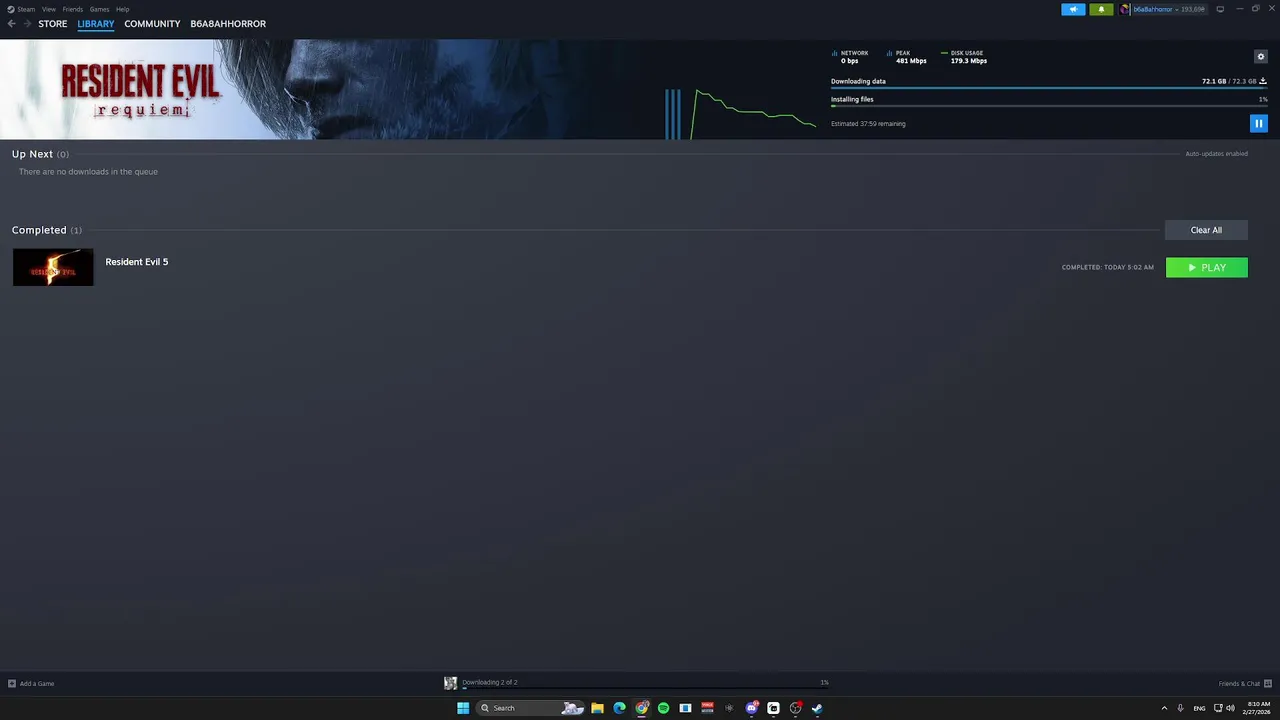
Task: Open Friends & Chat
Action: pyautogui.click(x=1244, y=684)
